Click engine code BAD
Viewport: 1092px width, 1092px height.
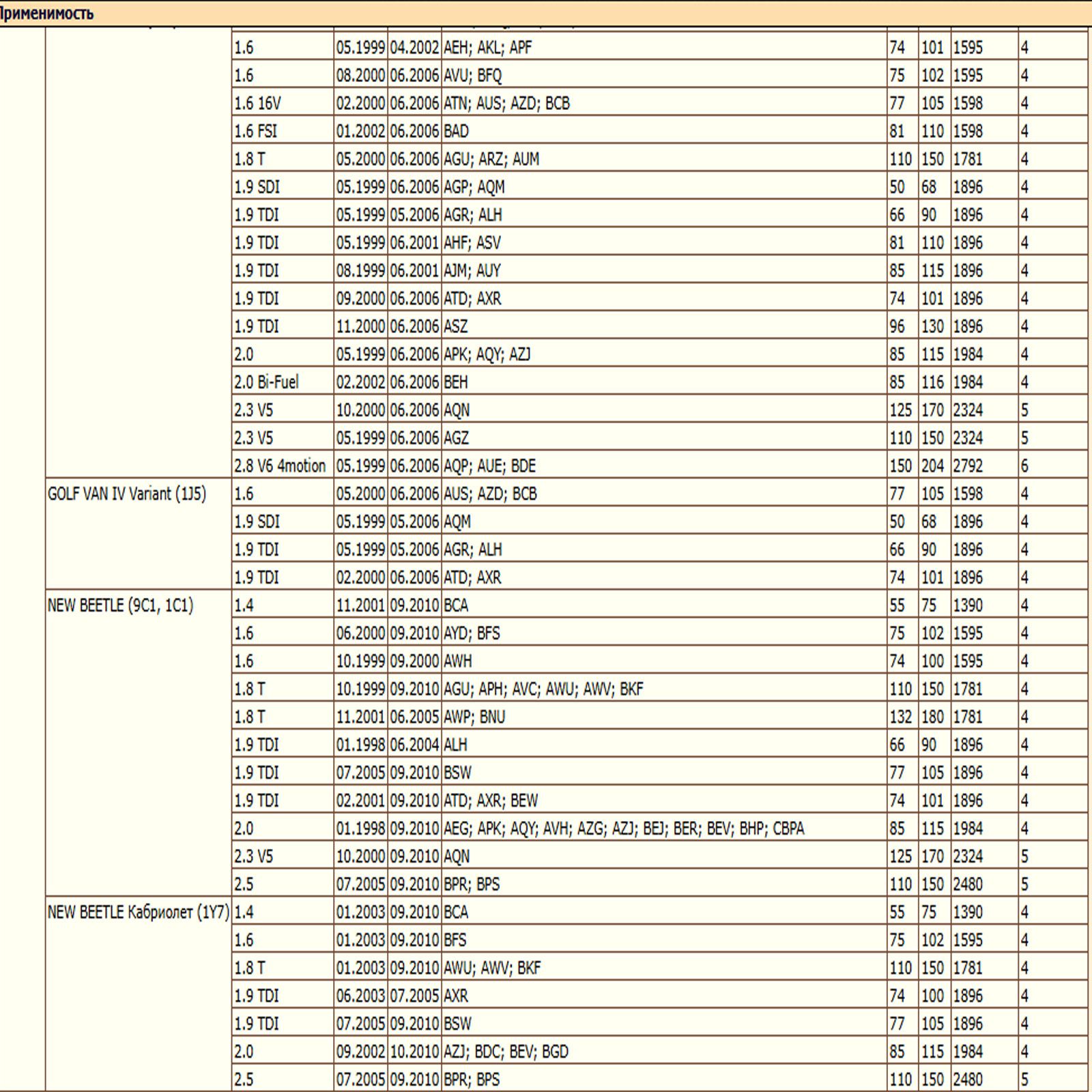click(456, 131)
